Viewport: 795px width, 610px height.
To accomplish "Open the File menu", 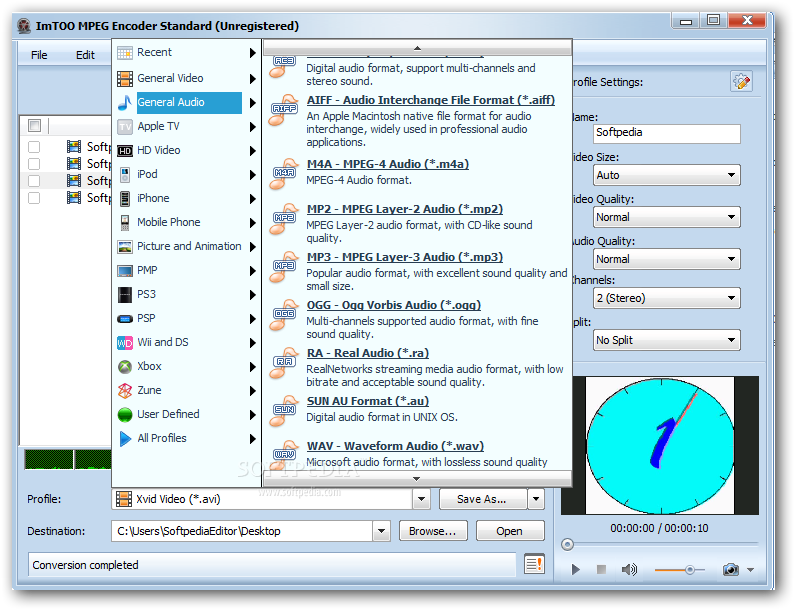I will pos(39,55).
